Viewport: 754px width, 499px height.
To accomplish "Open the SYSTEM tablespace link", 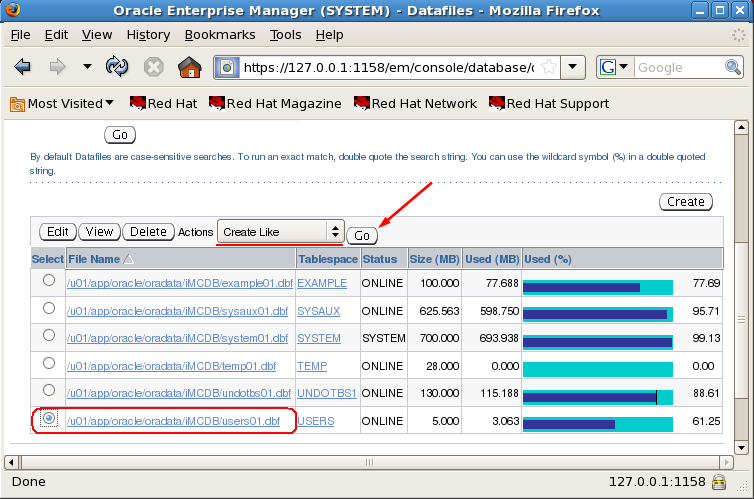I will click(x=318, y=338).
